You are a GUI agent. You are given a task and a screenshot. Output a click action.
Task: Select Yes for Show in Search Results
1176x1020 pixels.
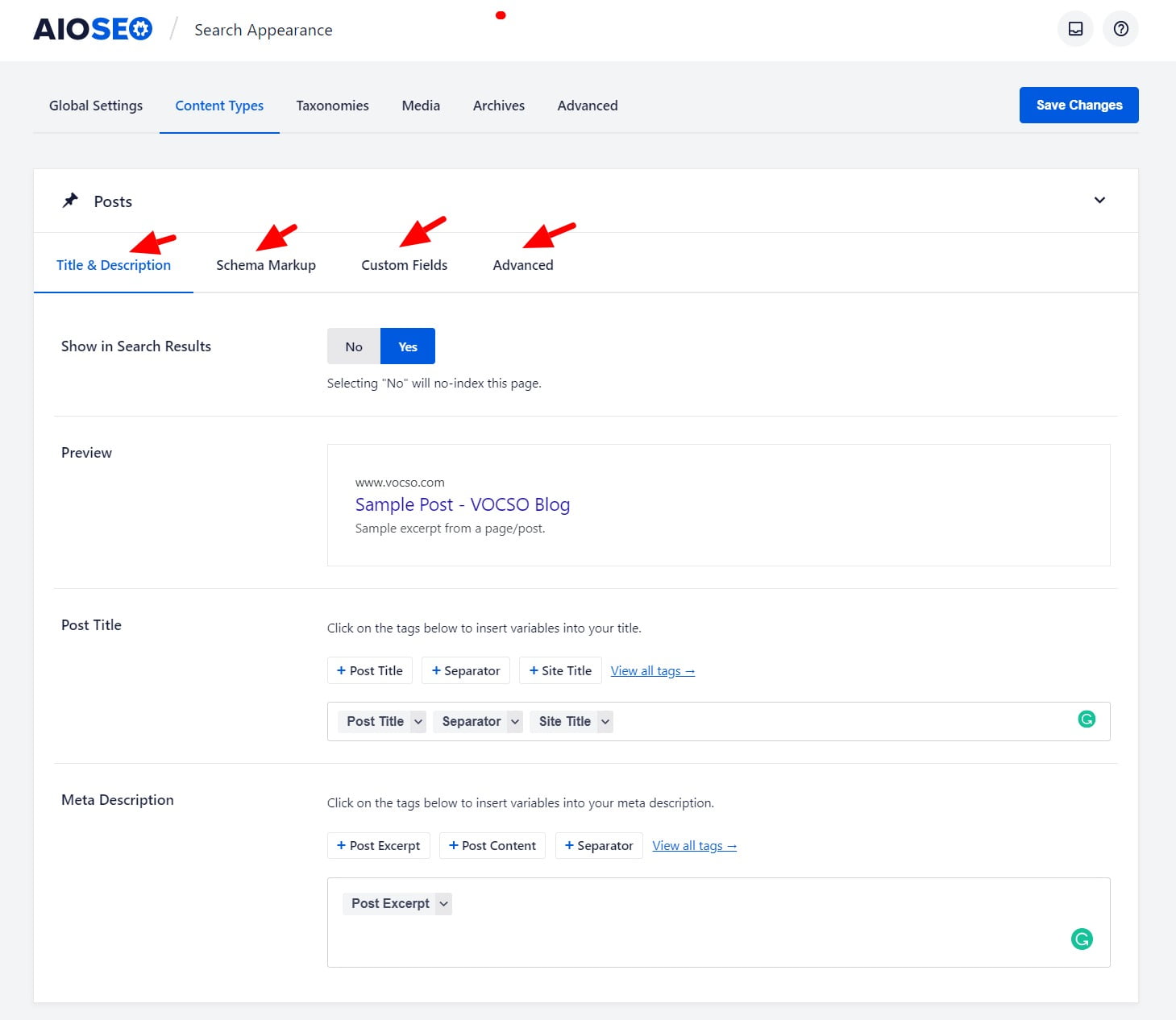pos(408,346)
